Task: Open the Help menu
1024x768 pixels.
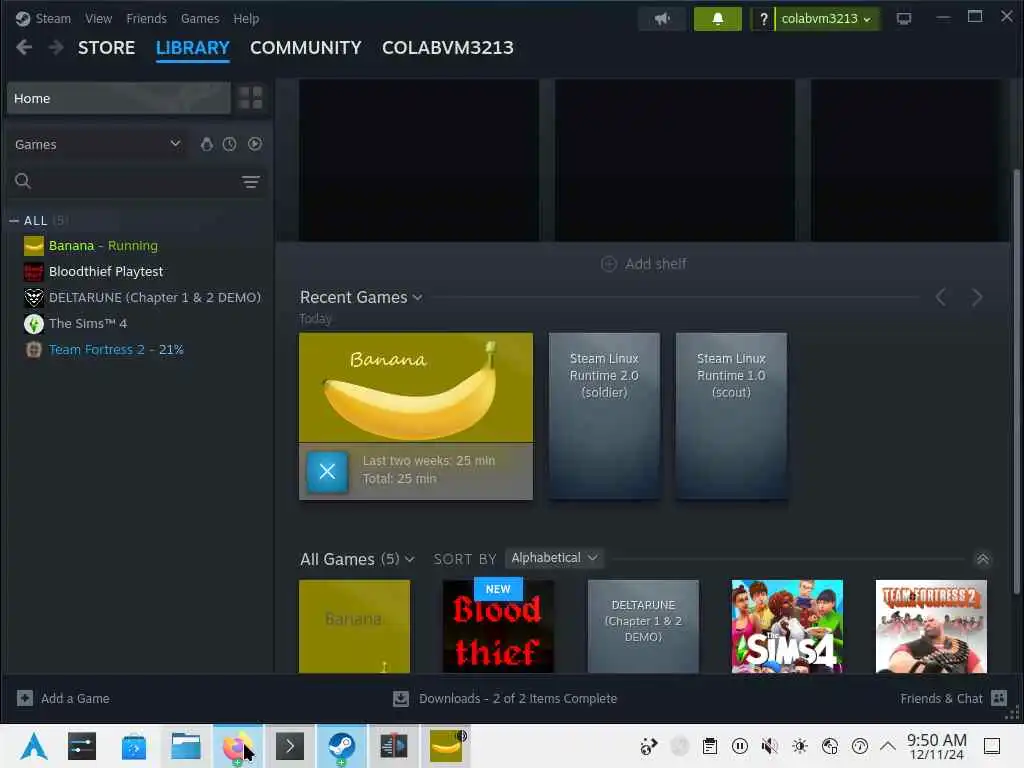Action: [x=246, y=18]
